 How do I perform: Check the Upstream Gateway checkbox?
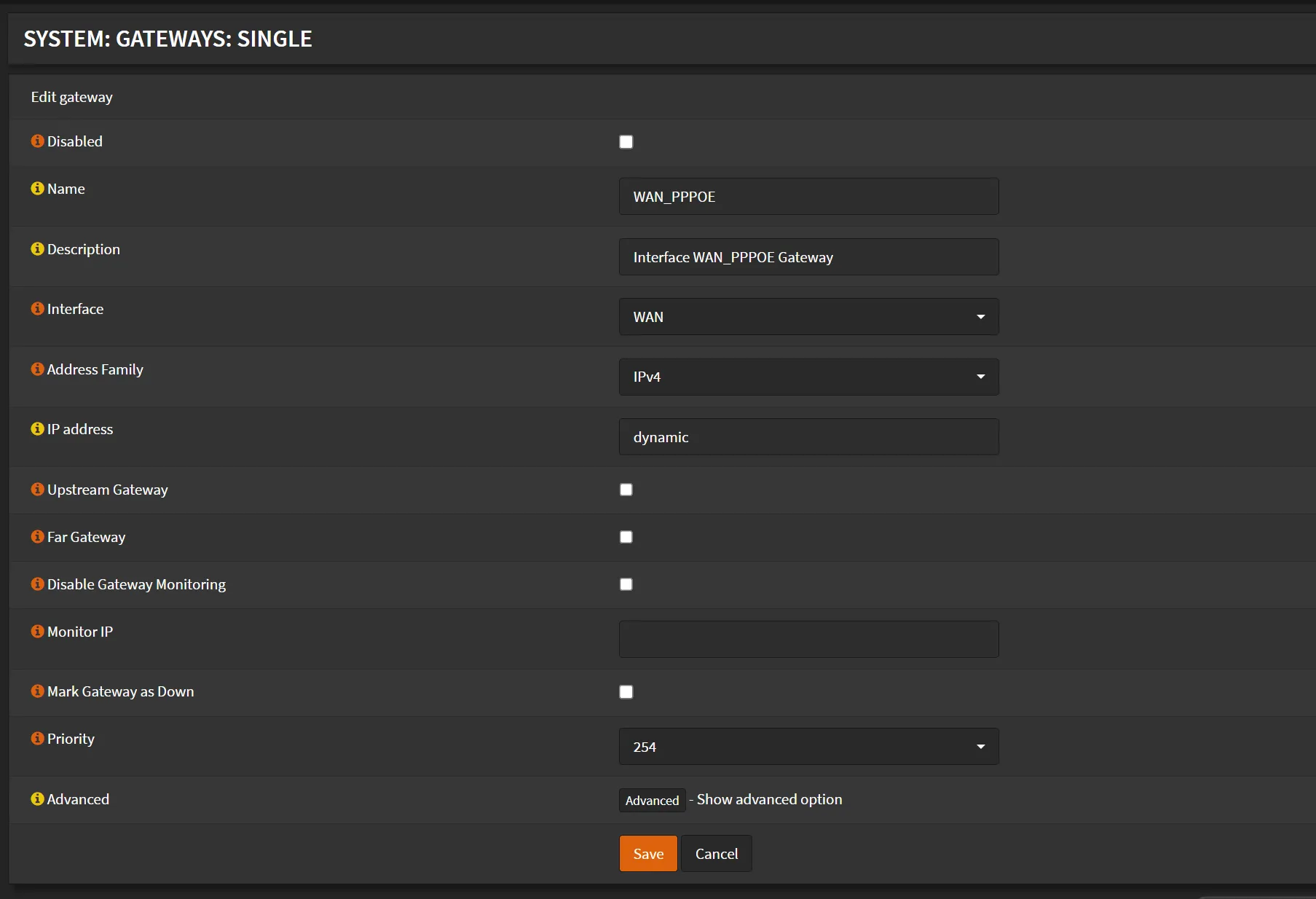pos(626,490)
